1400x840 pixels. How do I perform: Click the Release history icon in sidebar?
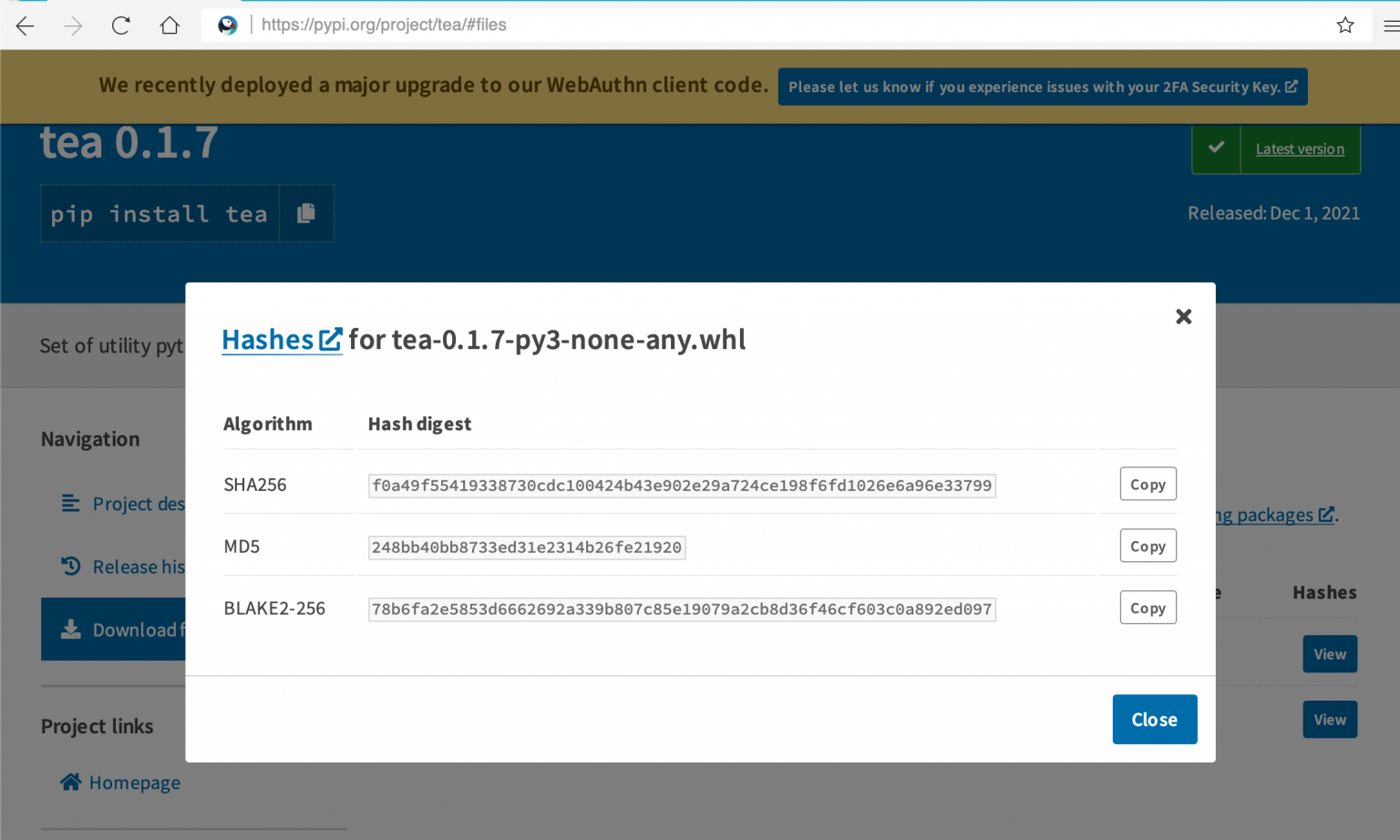(x=71, y=566)
